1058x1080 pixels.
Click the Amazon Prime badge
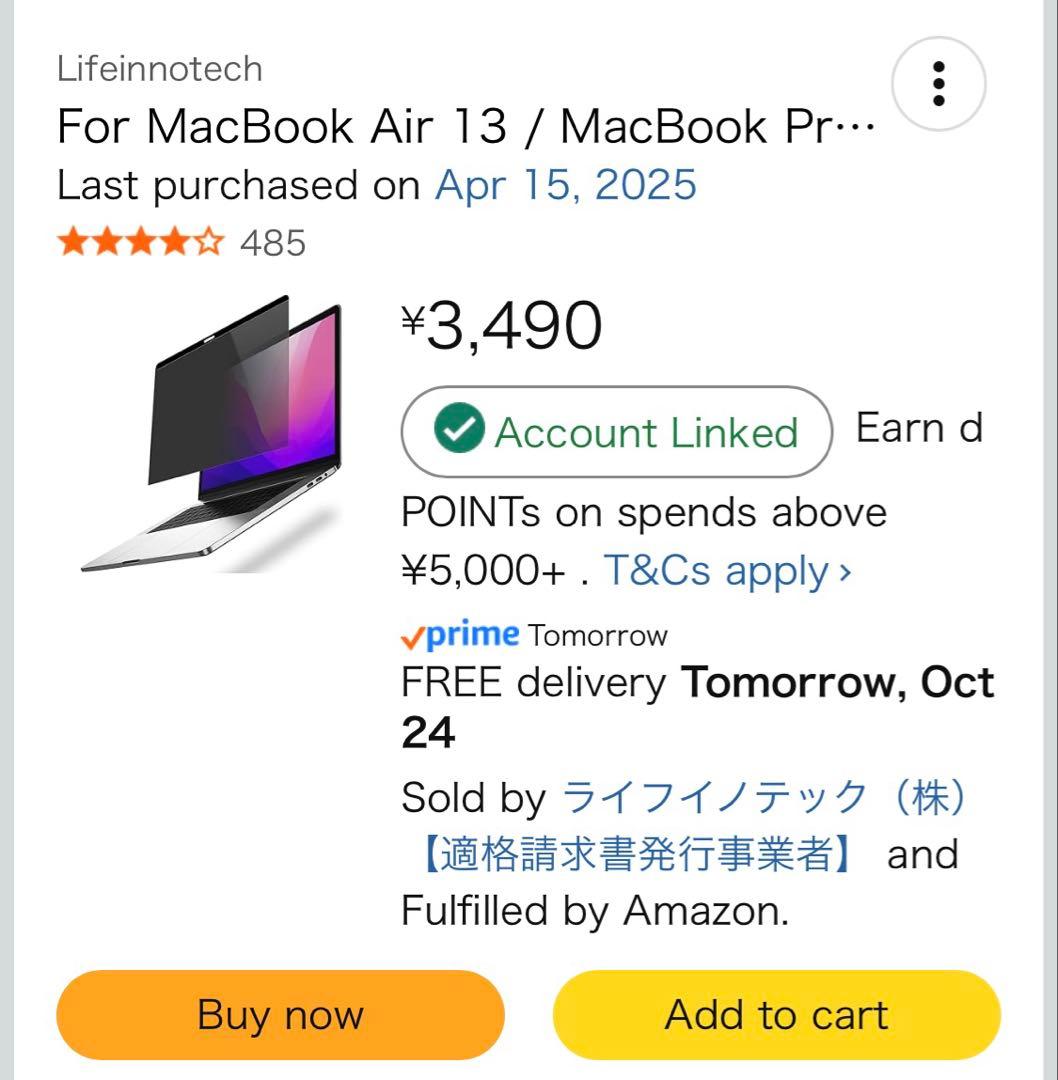459,633
